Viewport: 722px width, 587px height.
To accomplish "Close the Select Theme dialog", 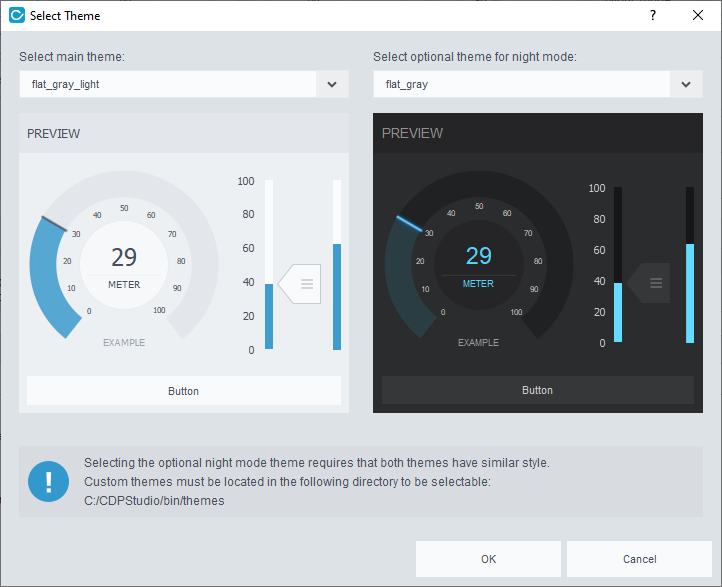I will 698,16.
